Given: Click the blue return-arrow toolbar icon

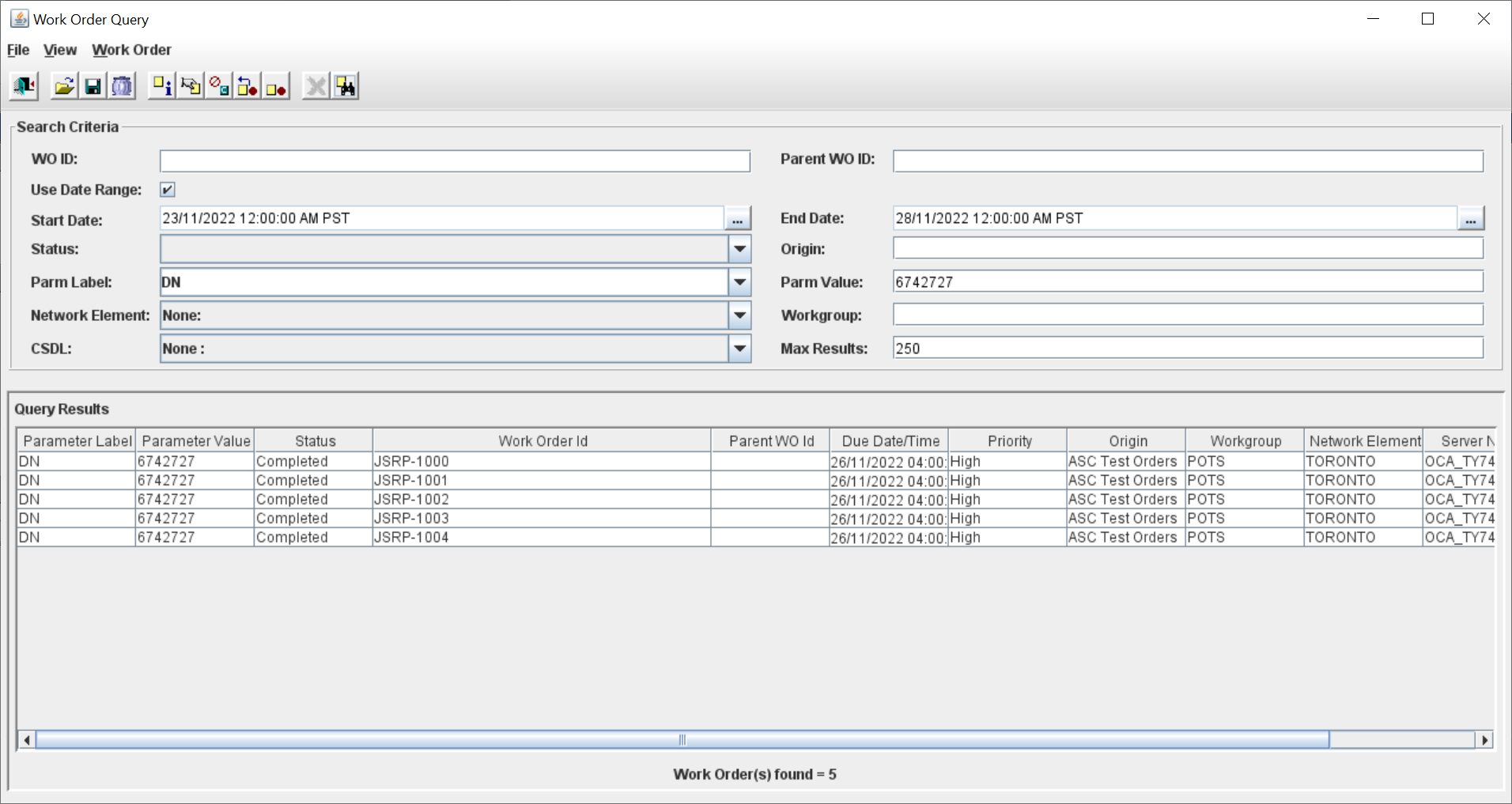Looking at the screenshot, I should click(248, 86).
